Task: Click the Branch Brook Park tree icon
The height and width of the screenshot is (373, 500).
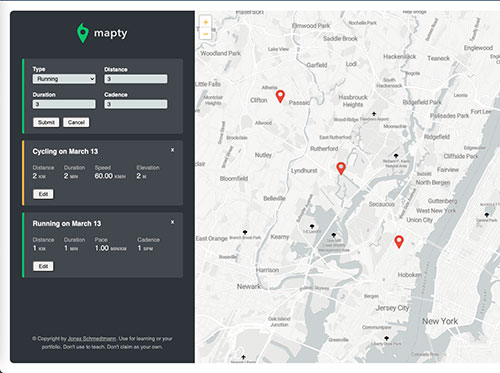Action: point(245,232)
